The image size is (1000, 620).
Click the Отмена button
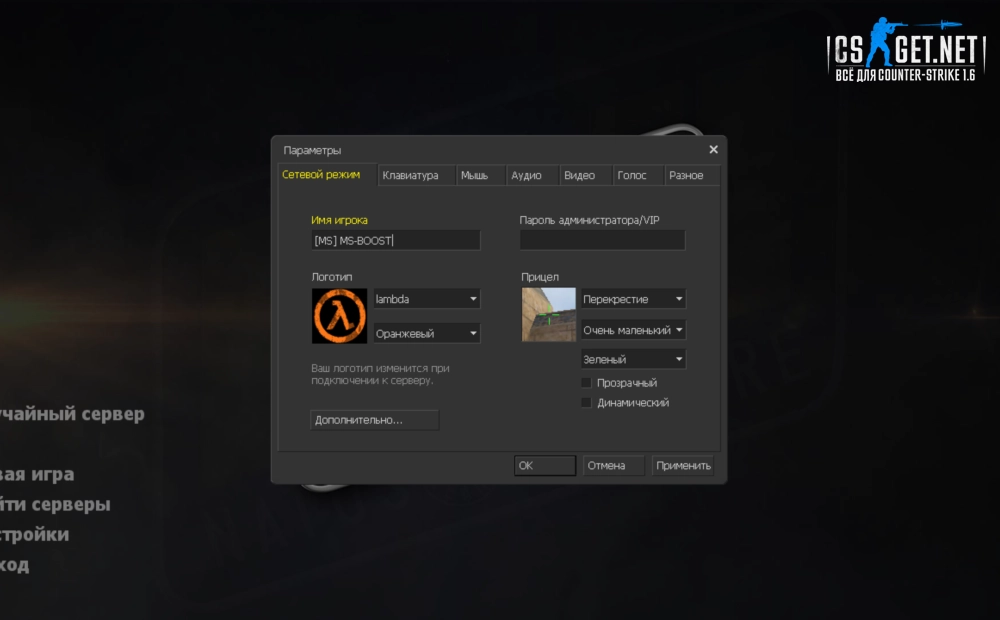pos(613,466)
